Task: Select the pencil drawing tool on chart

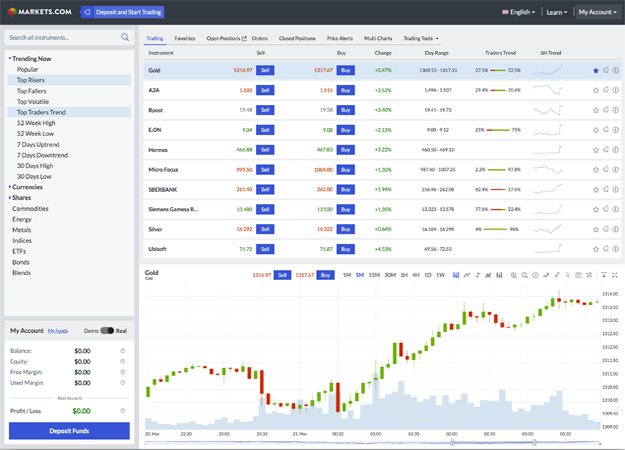Action: 557,275
